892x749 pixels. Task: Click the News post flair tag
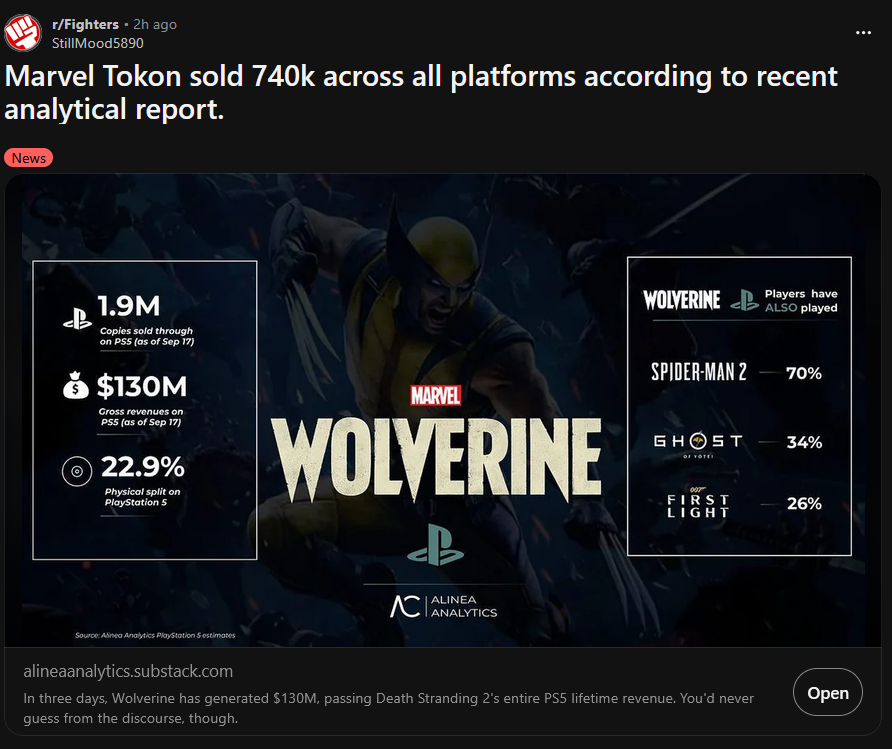tap(28, 158)
